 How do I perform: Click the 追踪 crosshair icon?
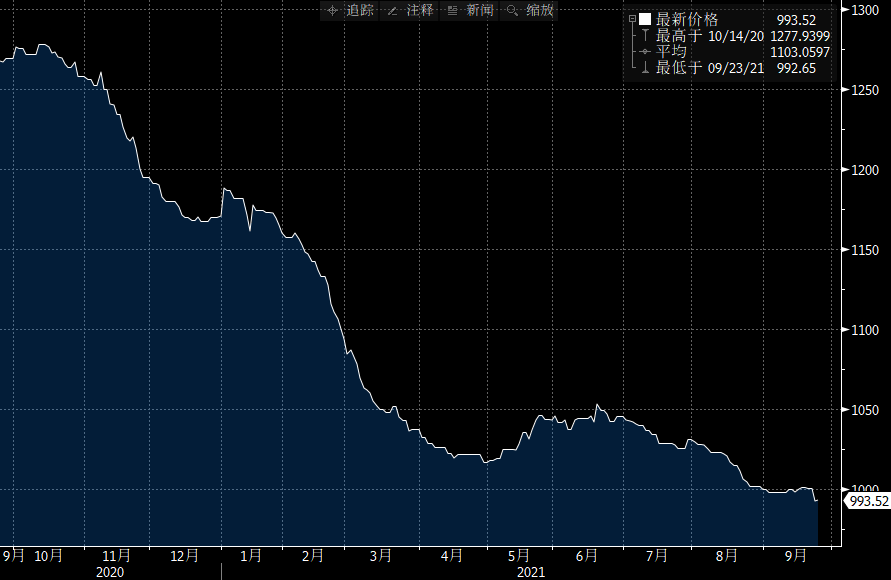coord(334,10)
